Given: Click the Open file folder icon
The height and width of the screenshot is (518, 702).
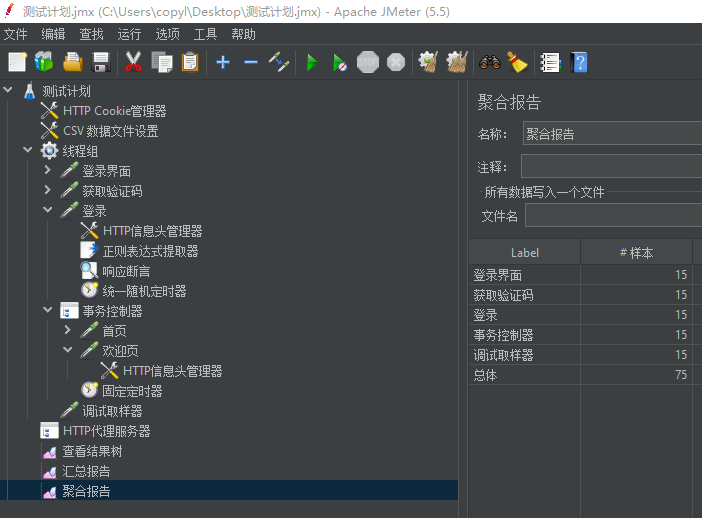Looking at the screenshot, I should [x=73, y=62].
